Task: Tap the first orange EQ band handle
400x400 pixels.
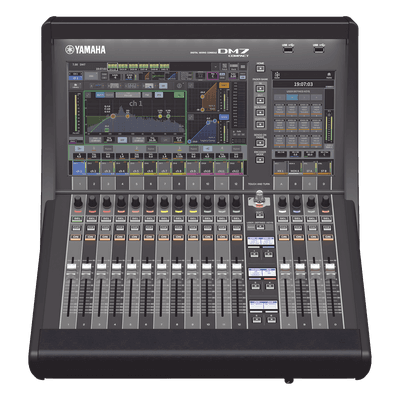Action: coord(113,116)
